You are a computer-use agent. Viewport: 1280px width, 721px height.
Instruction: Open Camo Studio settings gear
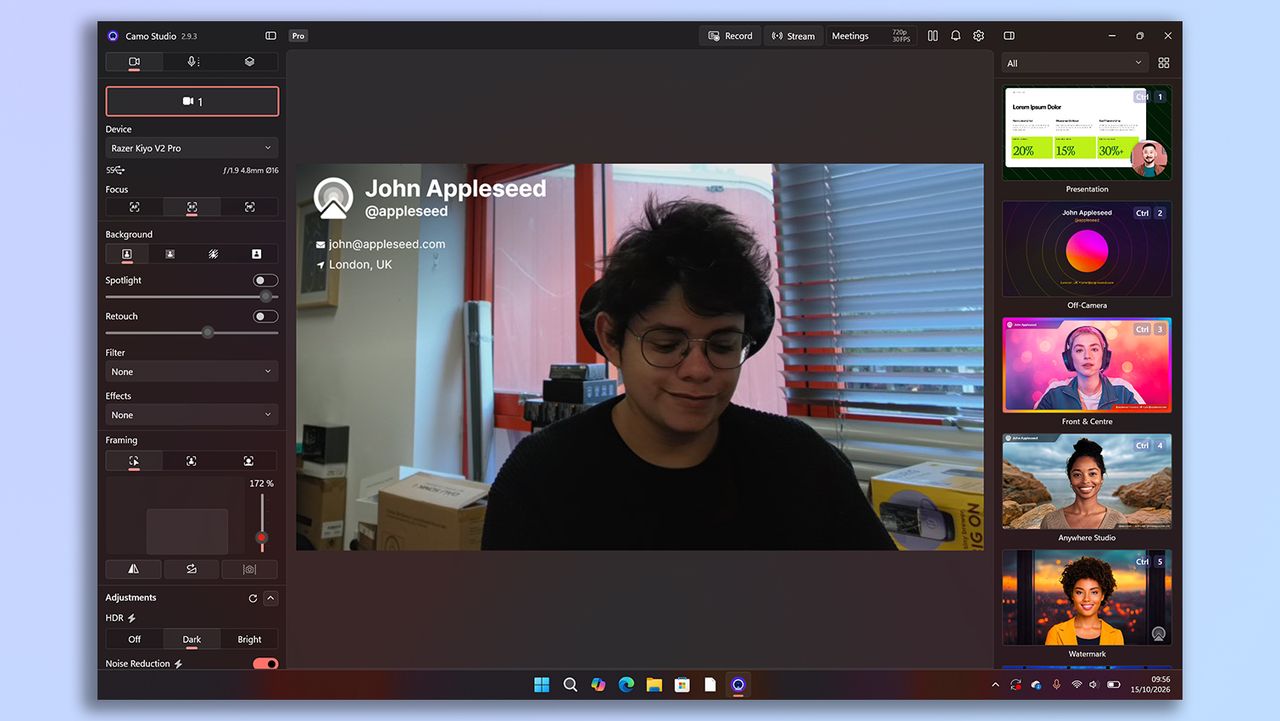pos(979,36)
